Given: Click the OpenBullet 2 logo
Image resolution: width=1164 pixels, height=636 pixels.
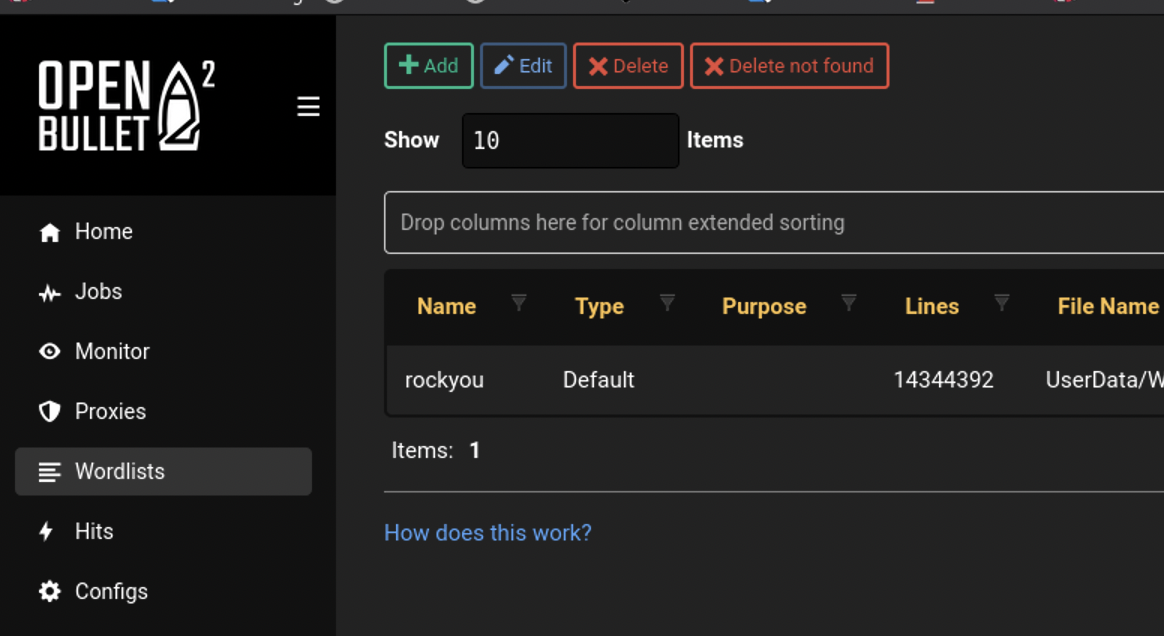Looking at the screenshot, I should [x=126, y=105].
